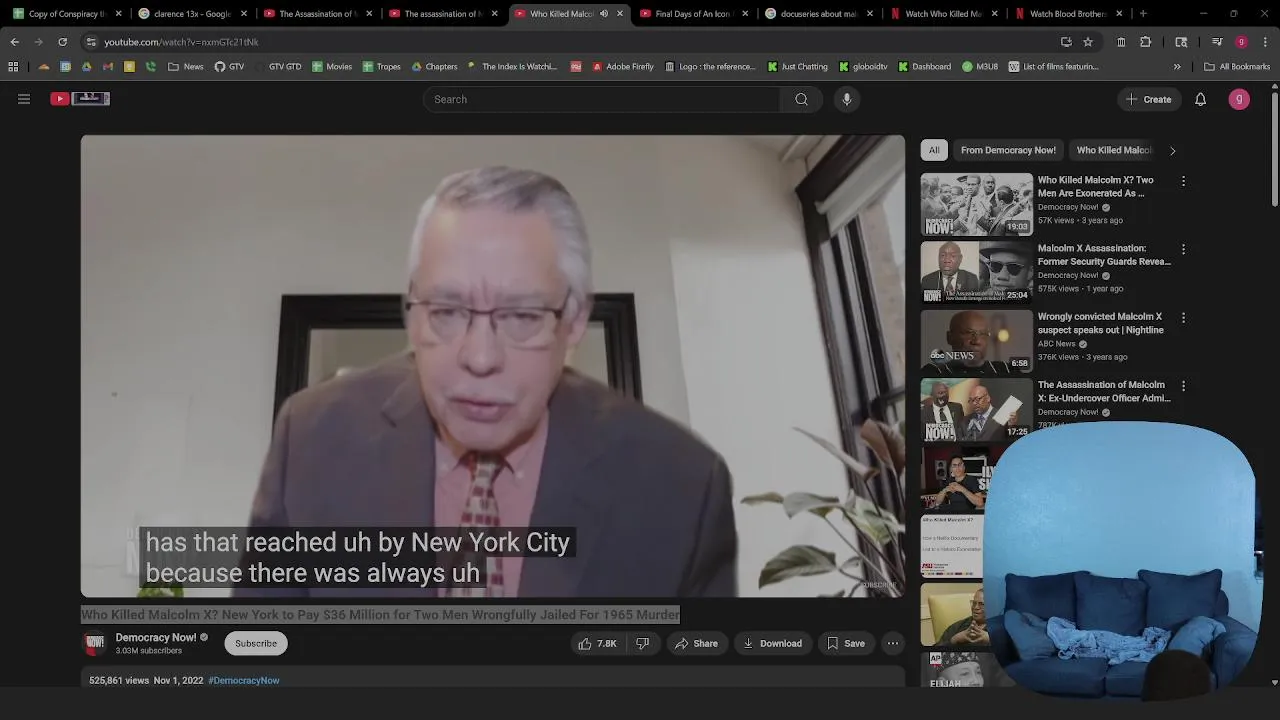Image resolution: width=1280 pixels, height=720 pixels.
Task: Open the GTV bookmark with GitHub icon
Action: 229,67
